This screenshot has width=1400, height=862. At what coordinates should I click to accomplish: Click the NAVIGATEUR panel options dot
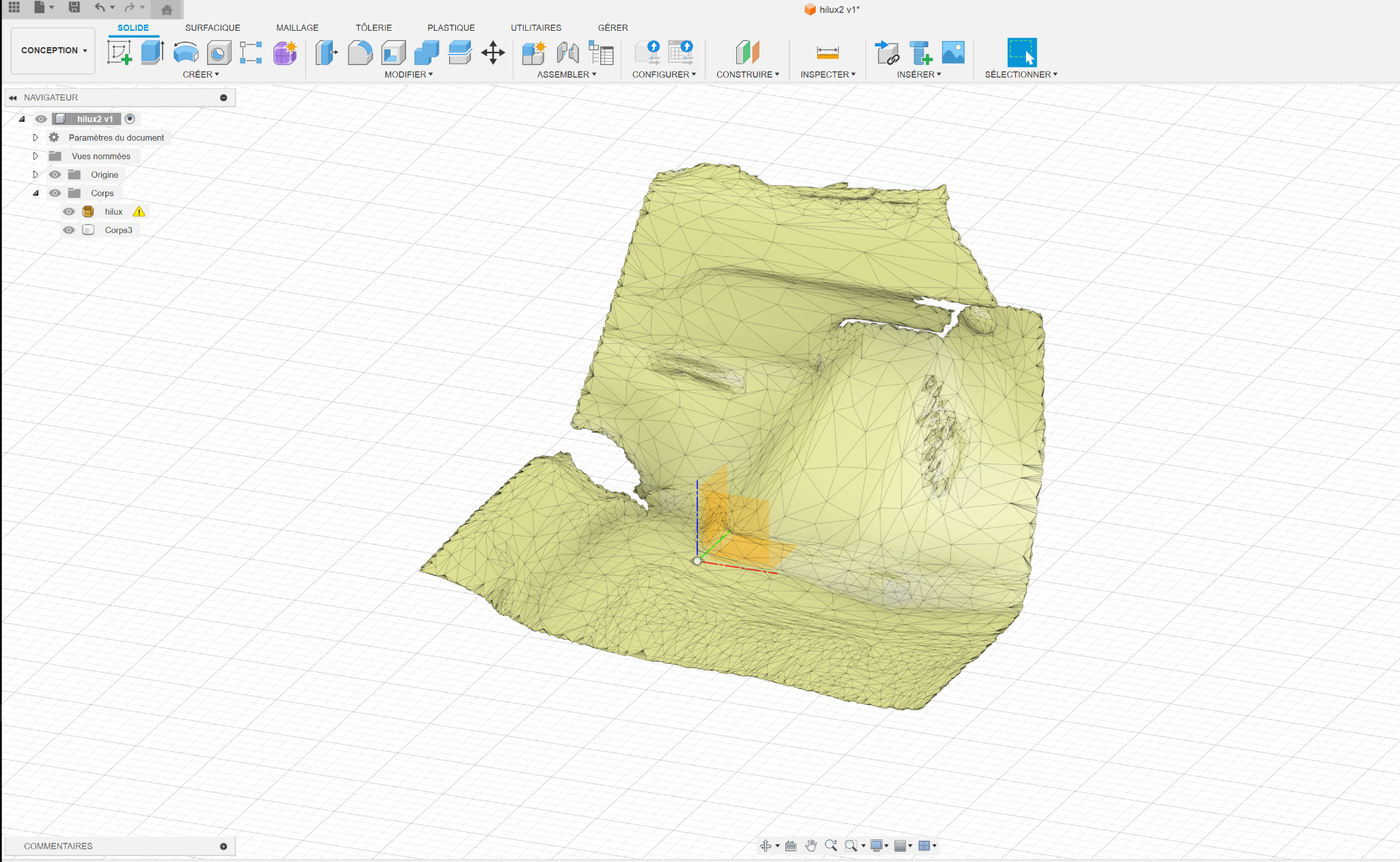pyautogui.click(x=224, y=98)
